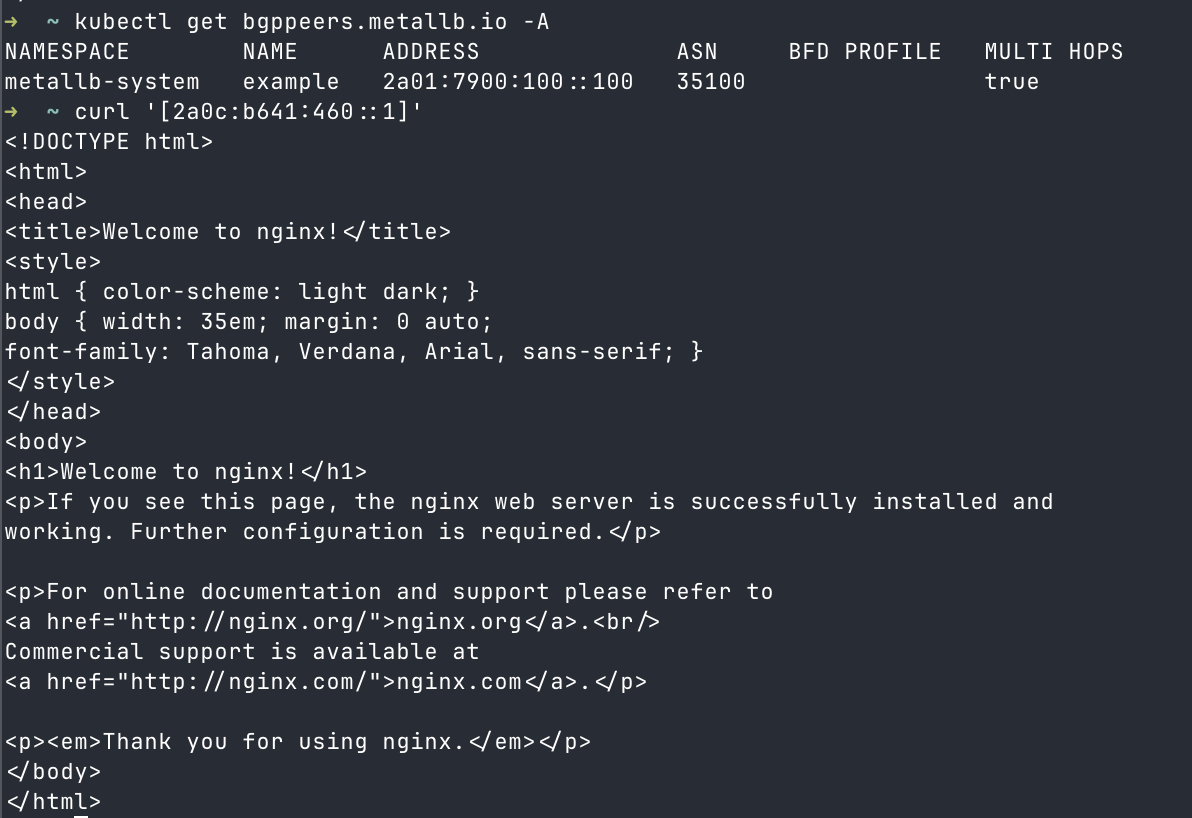Click the NAMESPACE column header
Screen dimensions: 1192x818
pos(67,52)
